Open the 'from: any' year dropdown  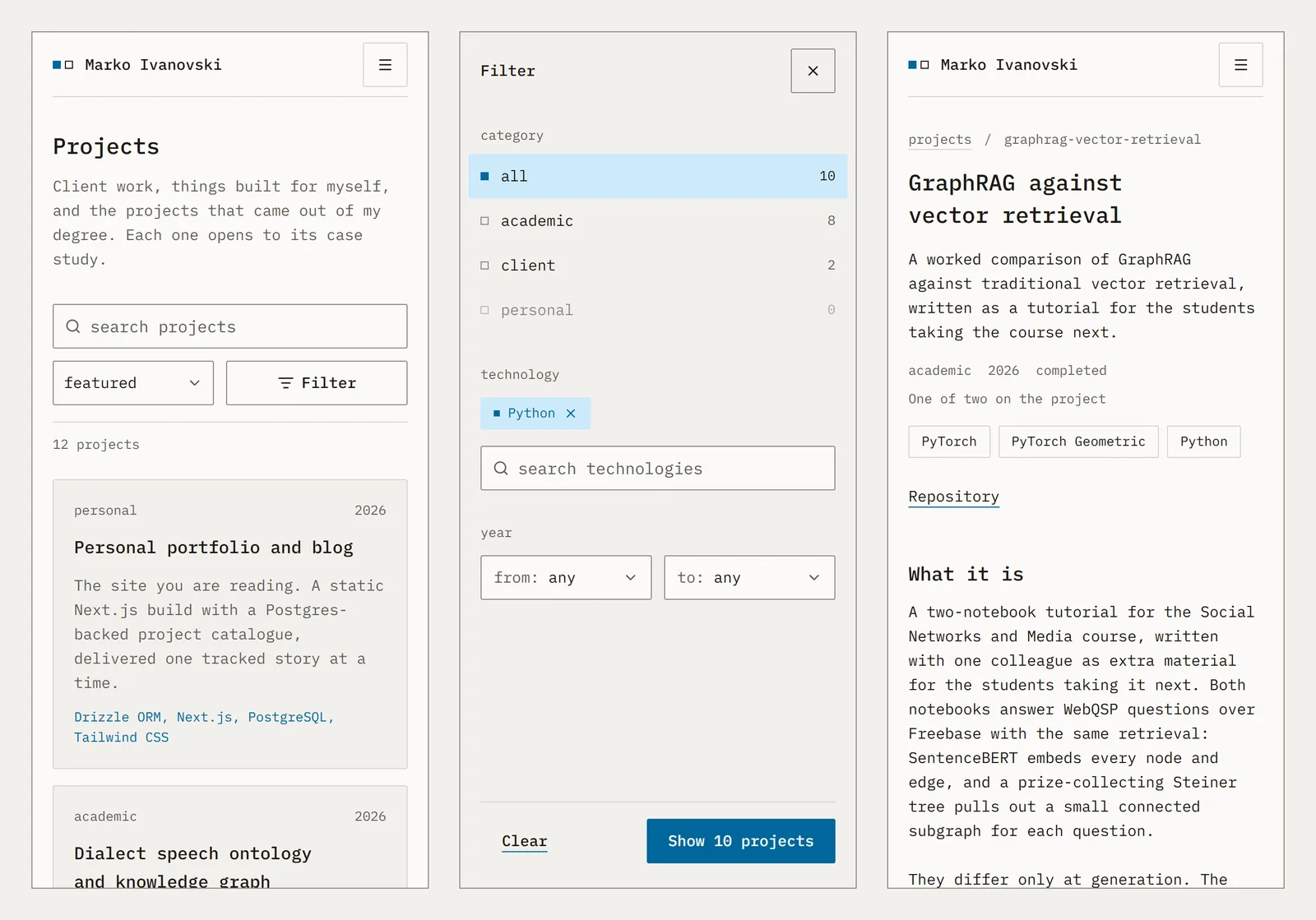coord(566,577)
